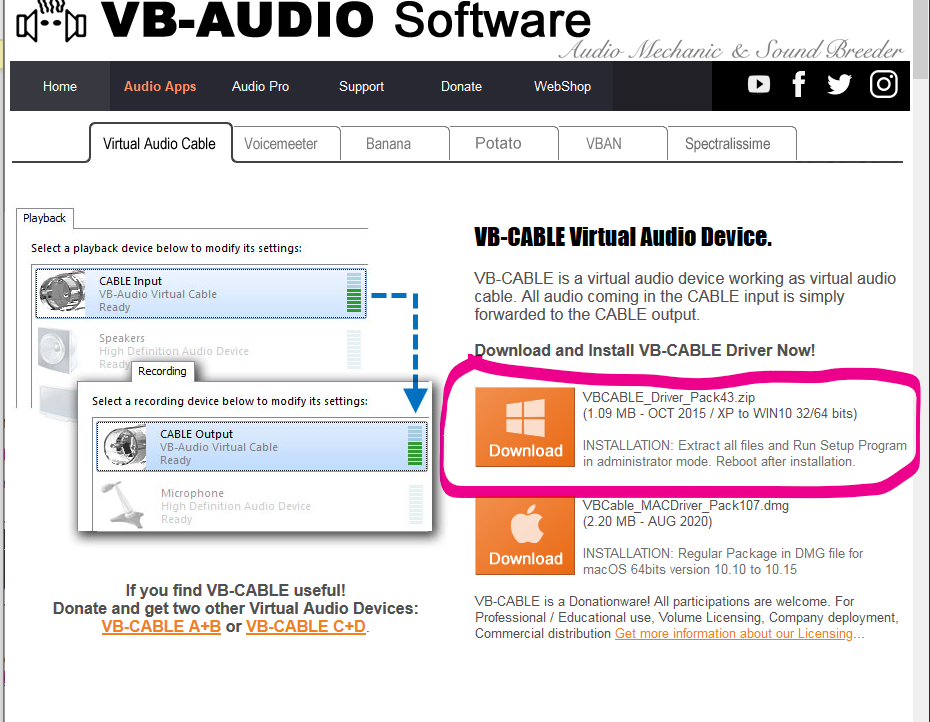930x722 pixels.
Task: Click the VBCable_MACDriver_Pack107.dmg file name text
Action: point(686,505)
